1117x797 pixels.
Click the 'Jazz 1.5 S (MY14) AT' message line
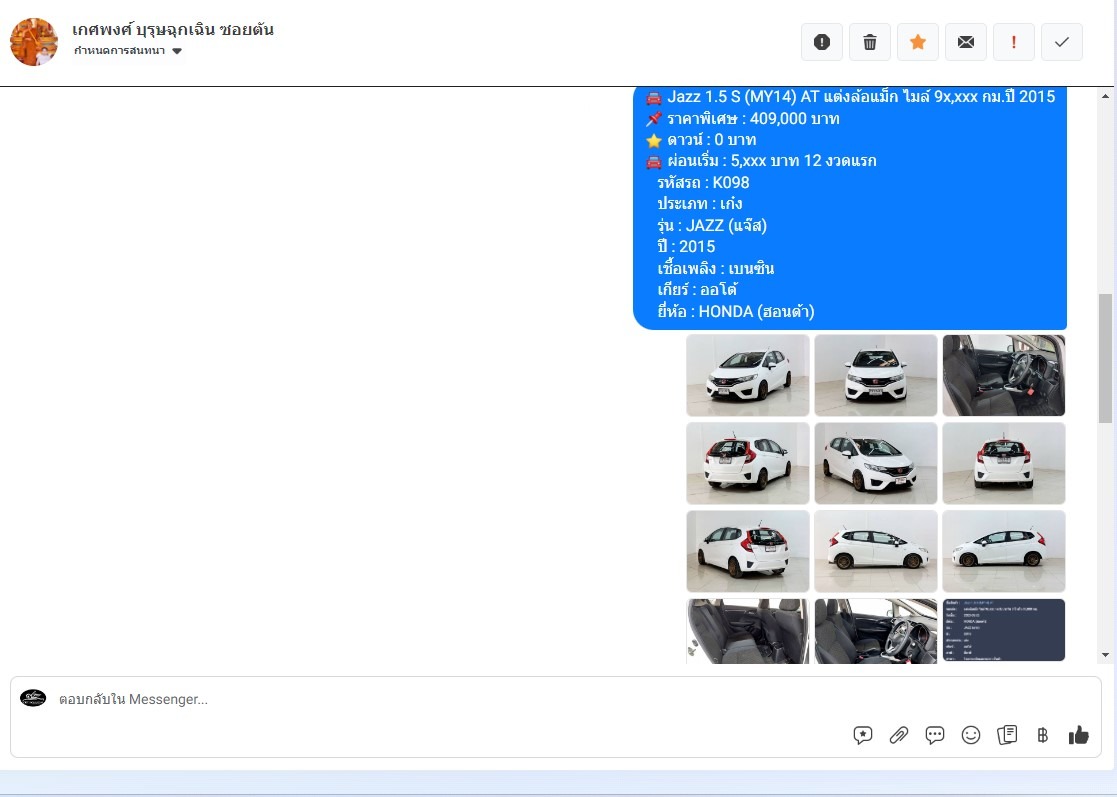(x=861, y=97)
